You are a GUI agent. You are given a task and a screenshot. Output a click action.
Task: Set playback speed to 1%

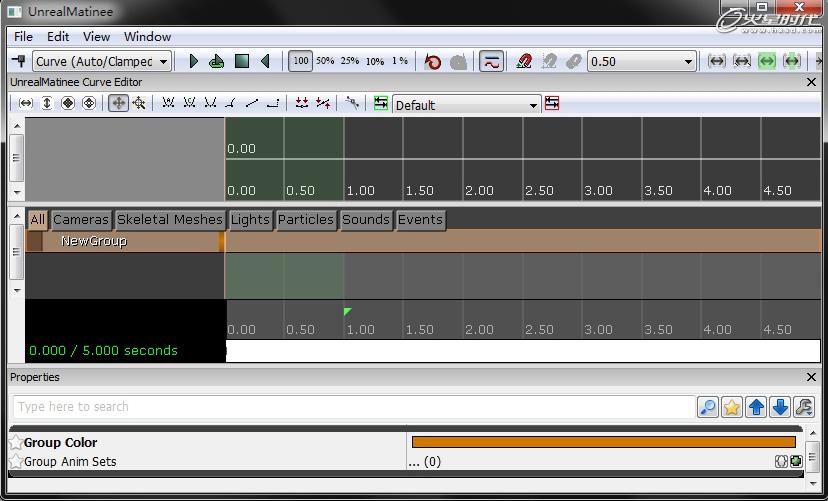pyautogui.click(x=400, y=61)
